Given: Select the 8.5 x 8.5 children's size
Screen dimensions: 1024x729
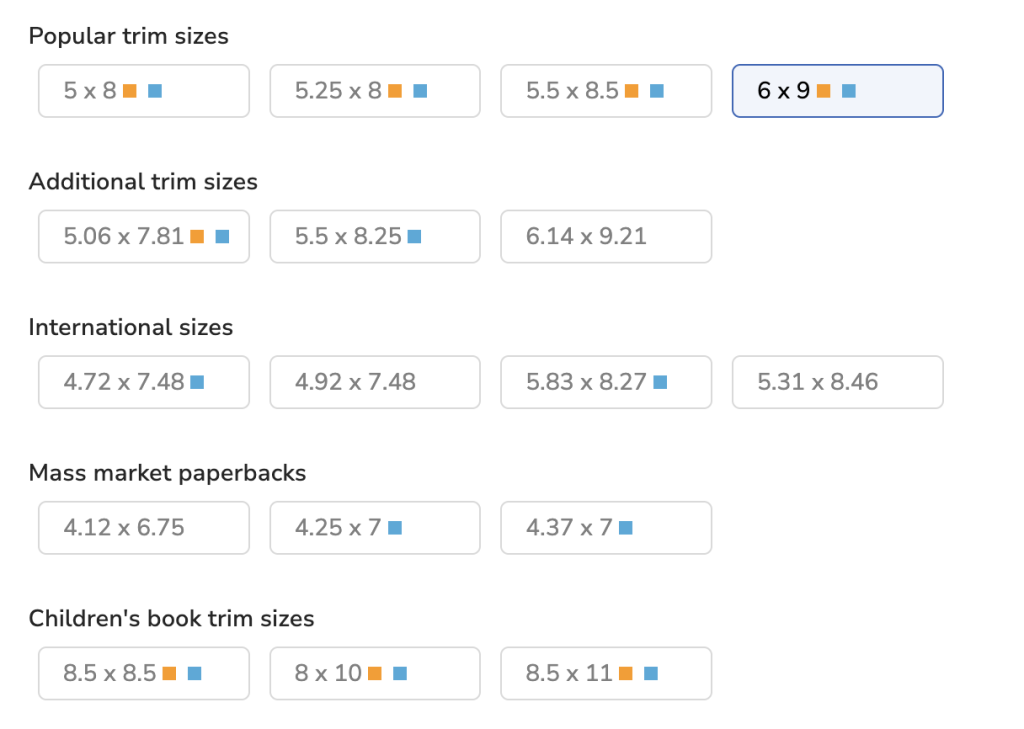Looking at the screenshot, I should [143, 674].
